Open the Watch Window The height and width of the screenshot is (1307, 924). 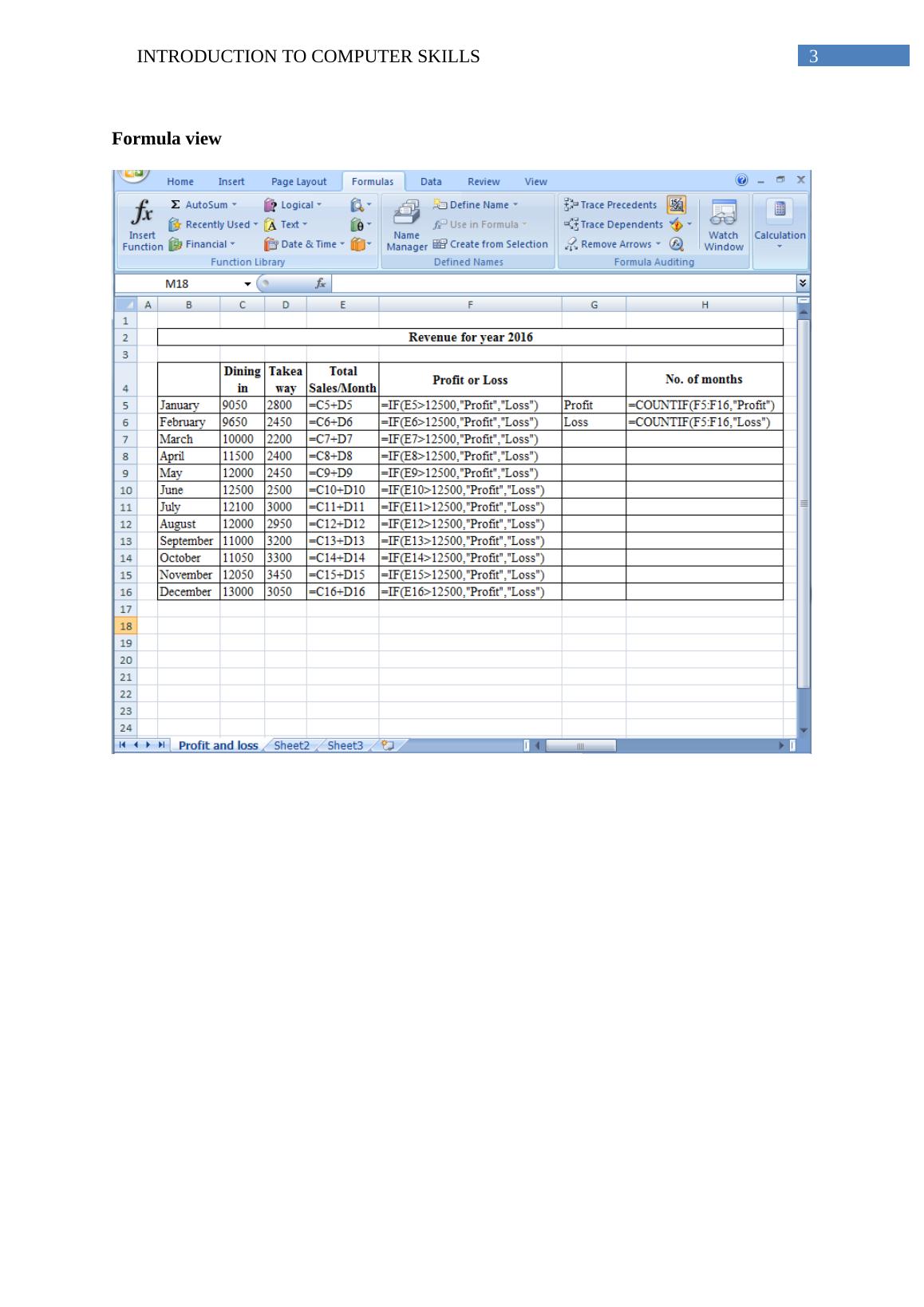click(x=723, y=225)
